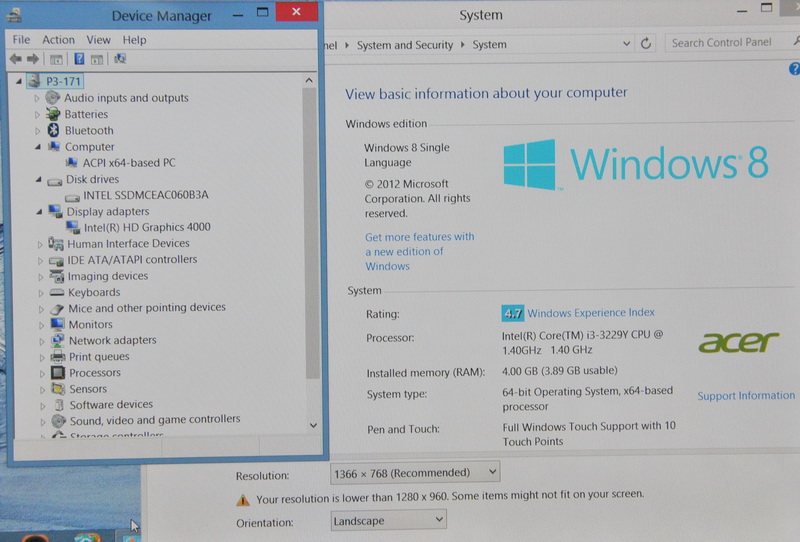Screen dimensions: 800x542
Task: Click the help question mark in System window
Action: pos(794,68)
